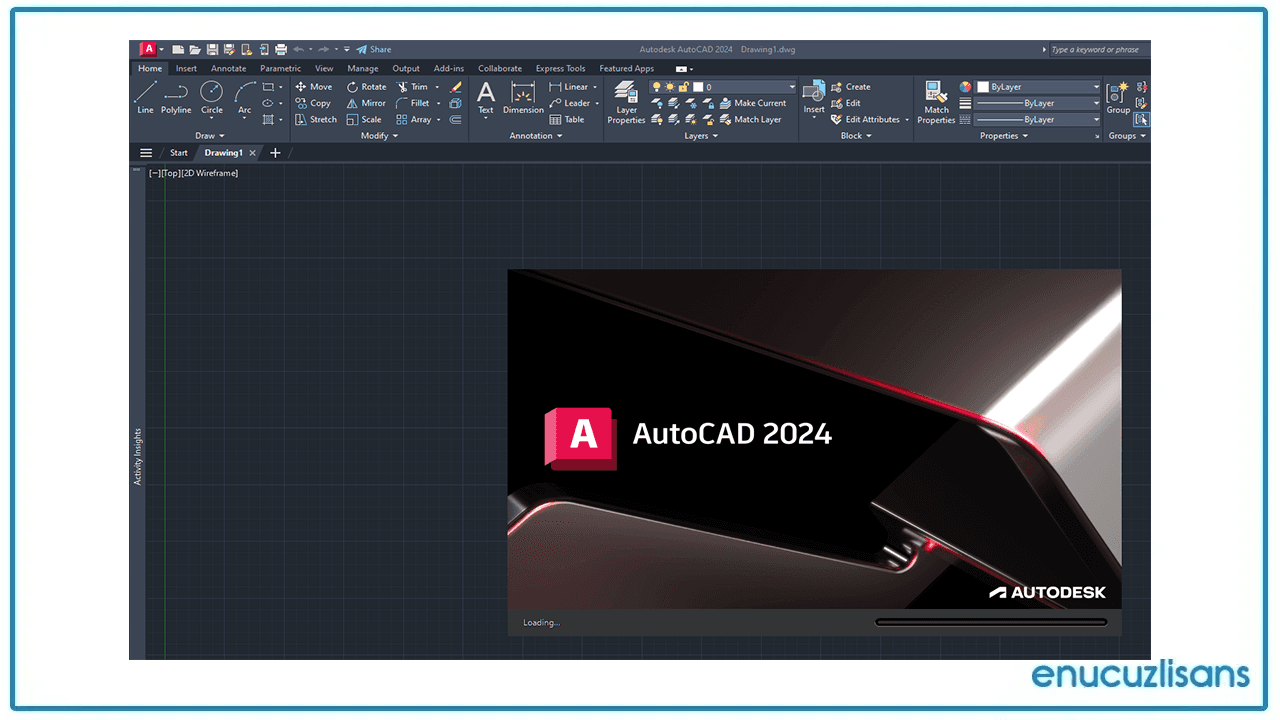Select the Arc tool
This screenshot has width=1280, height=720.
click(x=245, y=98)
